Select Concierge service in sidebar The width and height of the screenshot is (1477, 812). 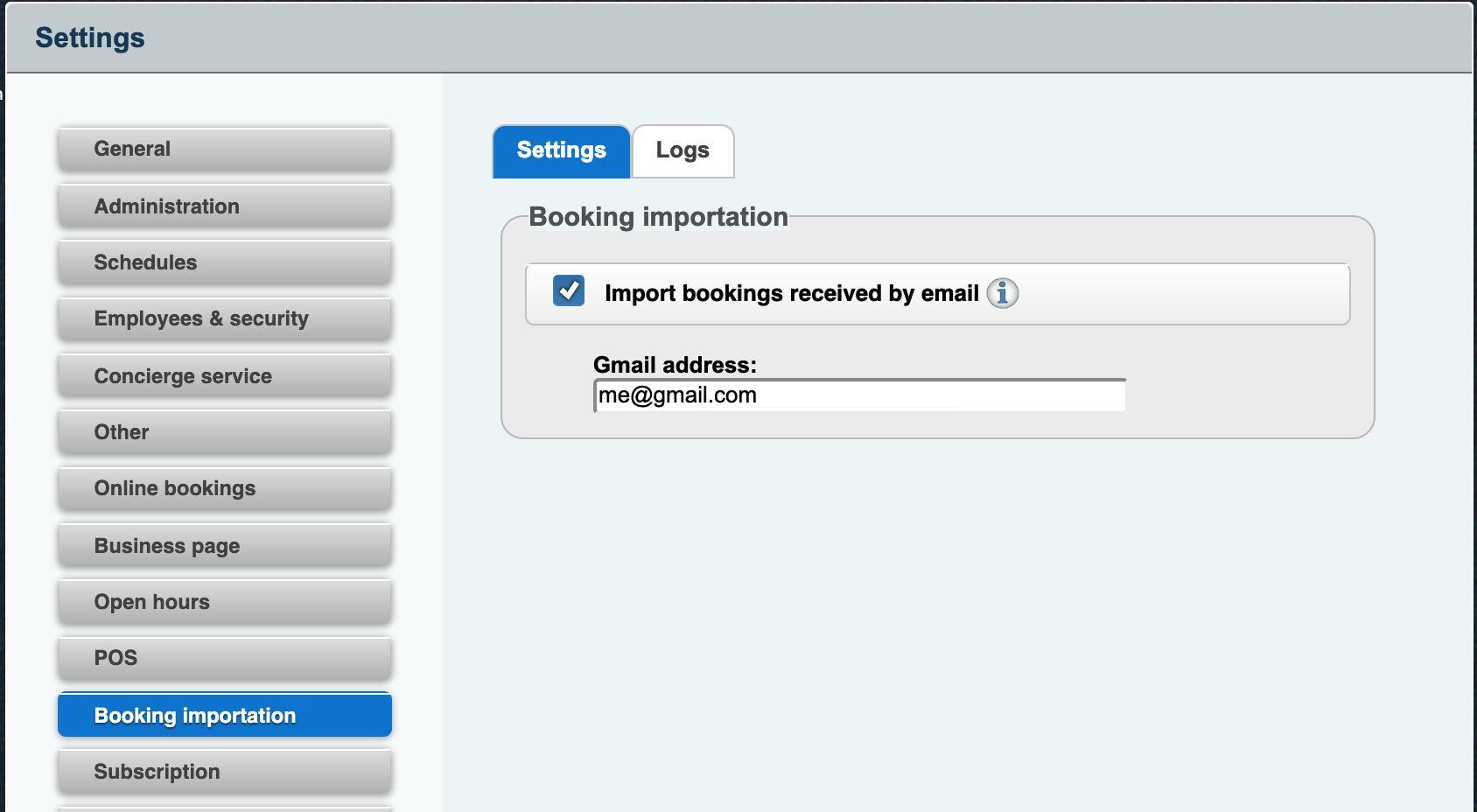coord(225,376)
